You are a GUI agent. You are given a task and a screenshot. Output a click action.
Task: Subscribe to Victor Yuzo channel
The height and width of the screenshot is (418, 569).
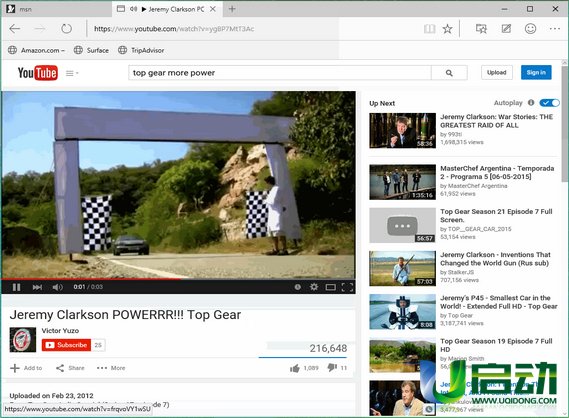point(66,345)
